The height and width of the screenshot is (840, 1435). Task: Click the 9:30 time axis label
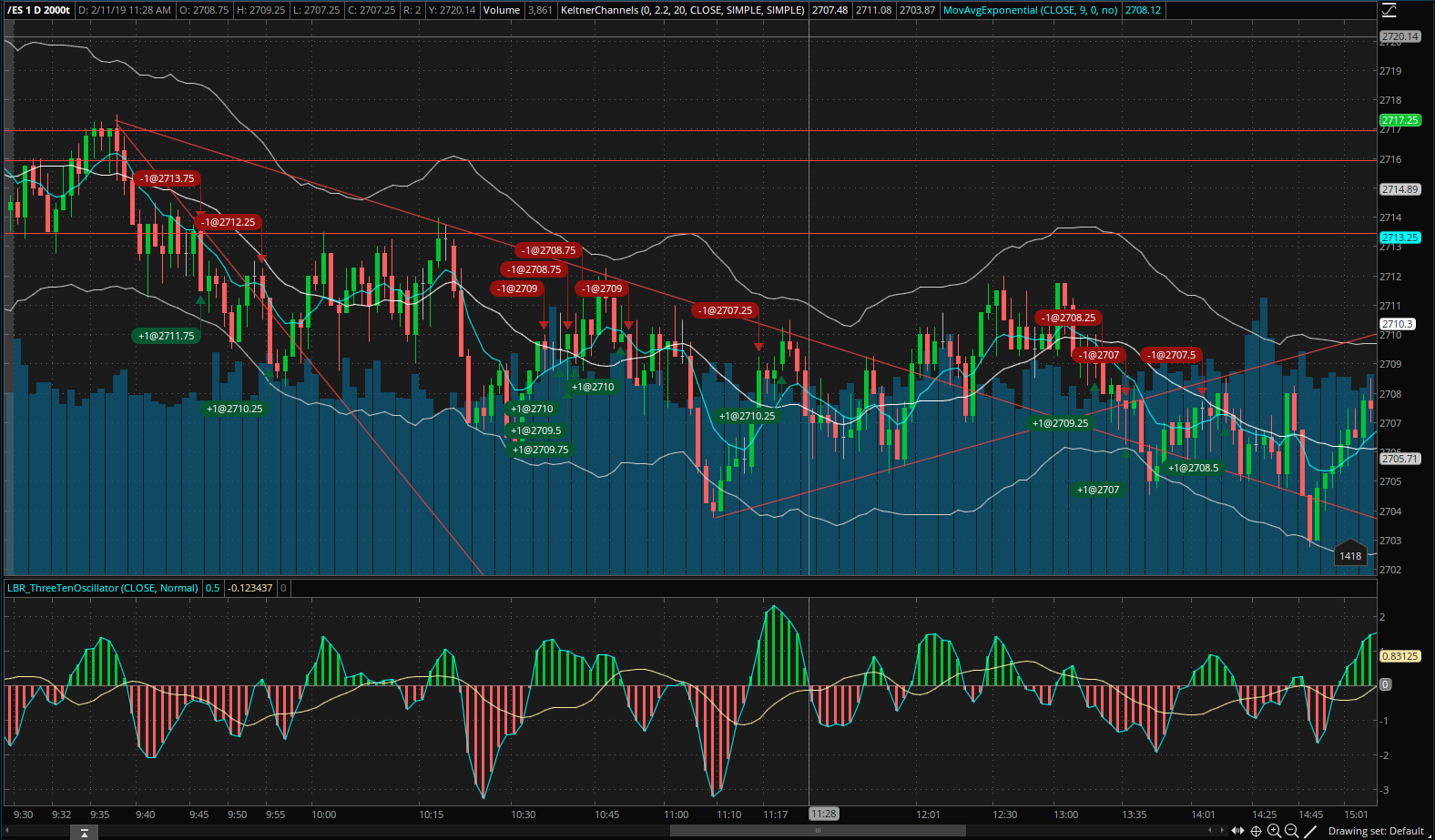click(24, 815)
